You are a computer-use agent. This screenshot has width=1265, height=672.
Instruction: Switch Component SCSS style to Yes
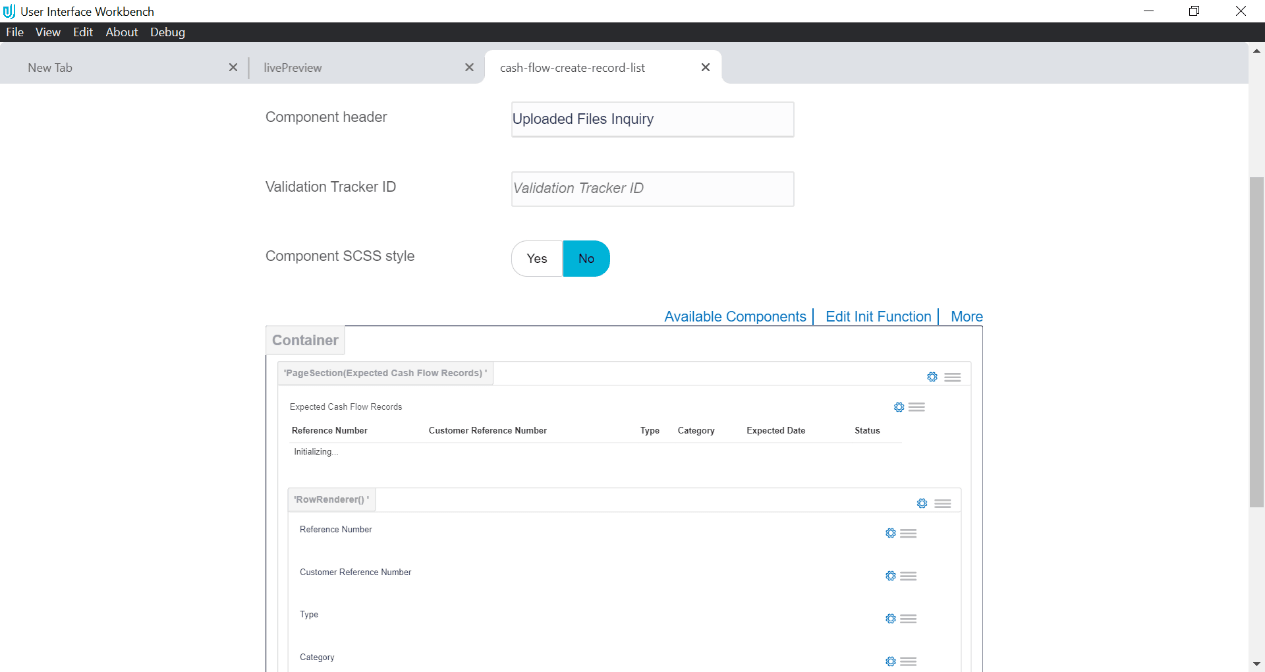[536, 258]
